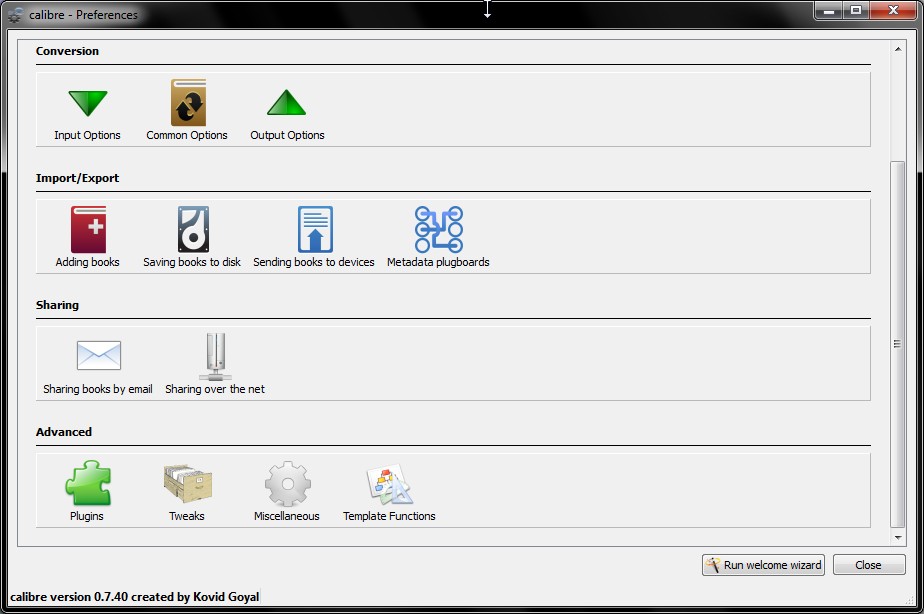Click the 'Miscellaneous' label text
The image size is (924, 614).
(286, 516)
